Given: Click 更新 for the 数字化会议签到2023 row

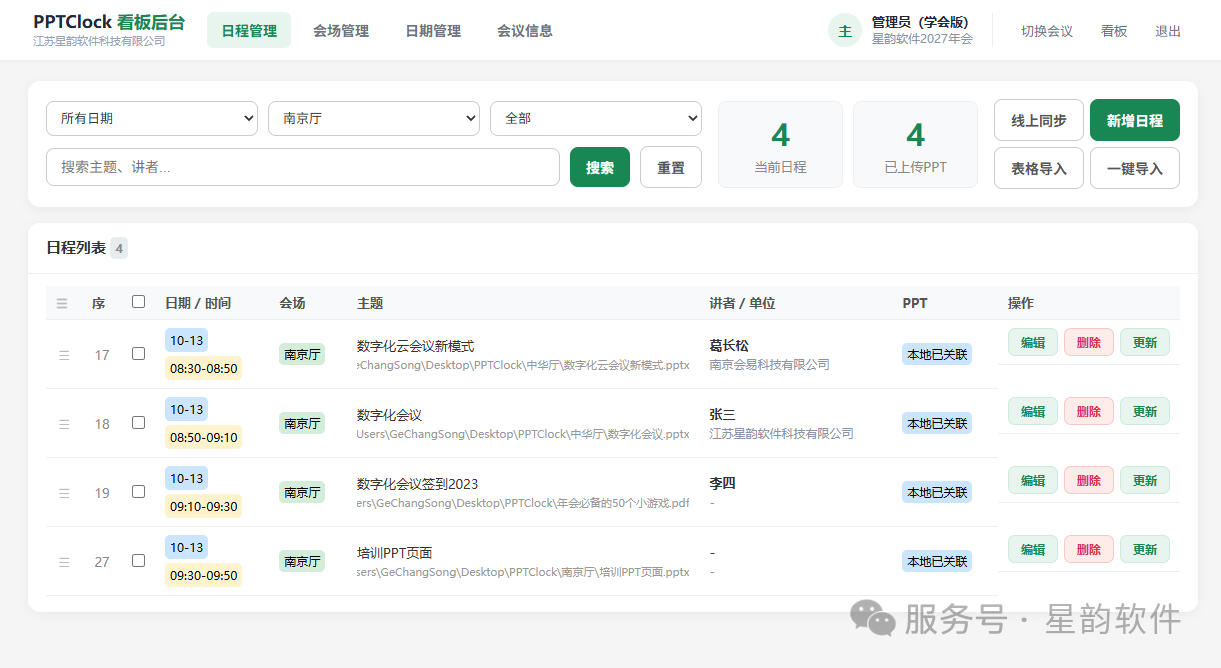Looking at the screenshot, I should [1145, 480].
